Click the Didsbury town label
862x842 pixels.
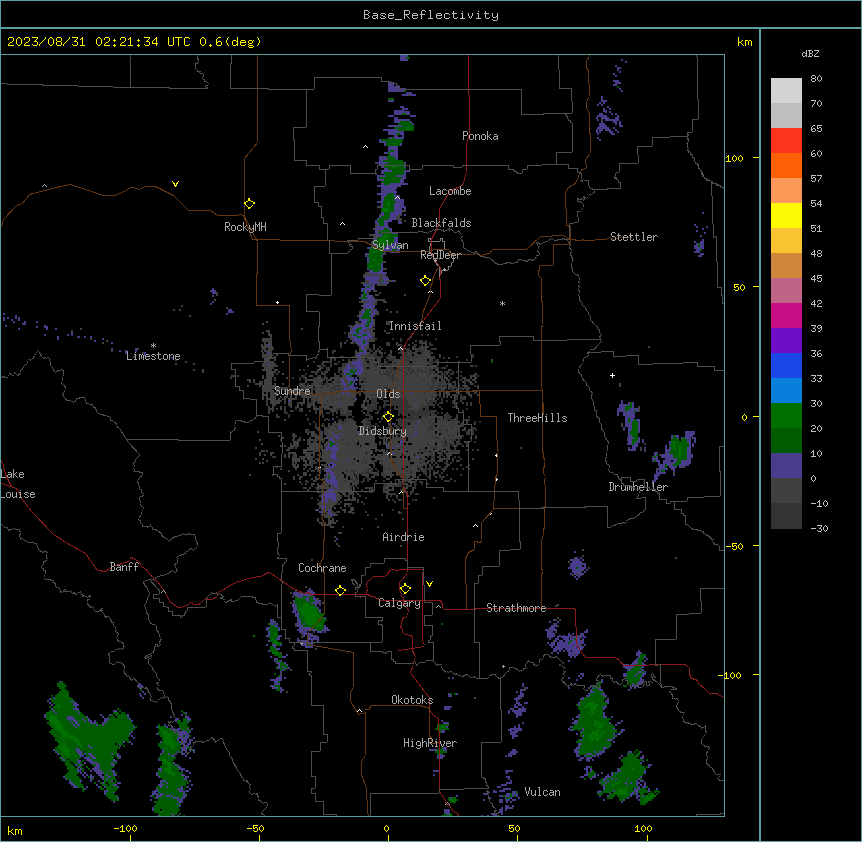(383, 431)
